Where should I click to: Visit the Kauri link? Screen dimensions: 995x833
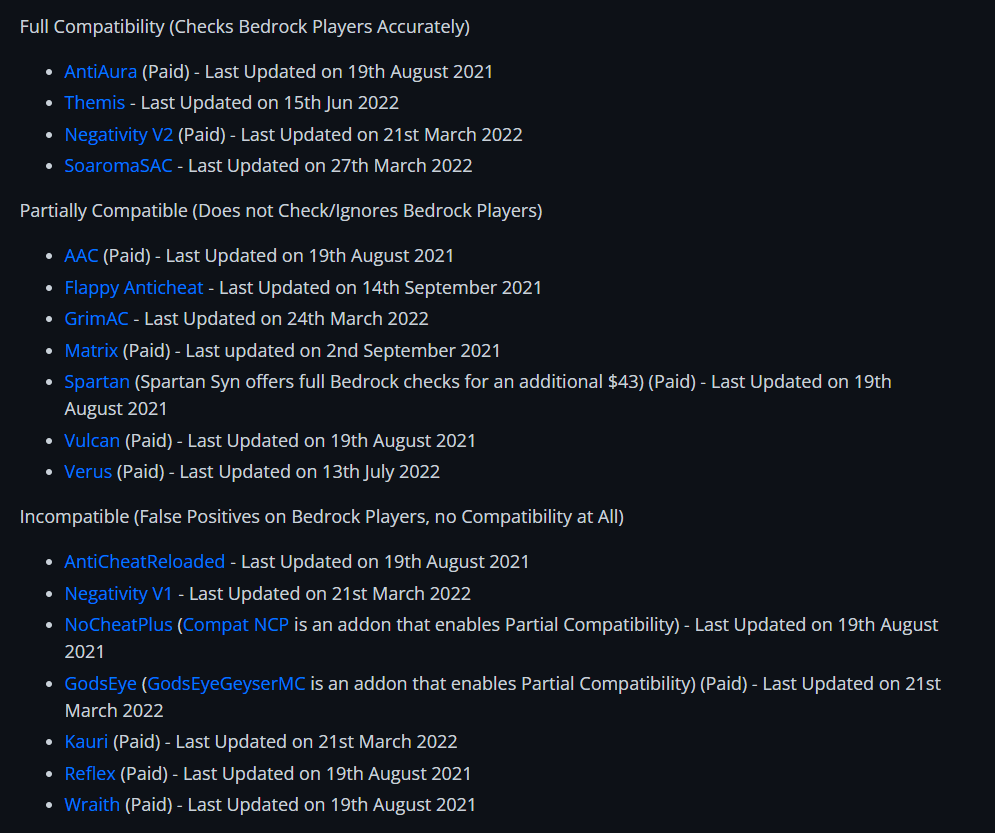86,741
